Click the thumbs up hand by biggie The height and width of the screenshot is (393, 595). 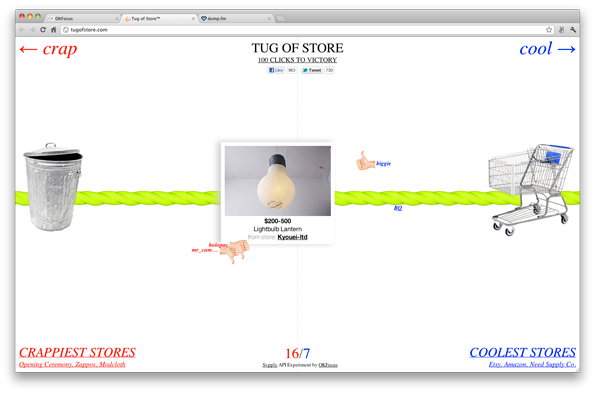[x=365, y=161]
